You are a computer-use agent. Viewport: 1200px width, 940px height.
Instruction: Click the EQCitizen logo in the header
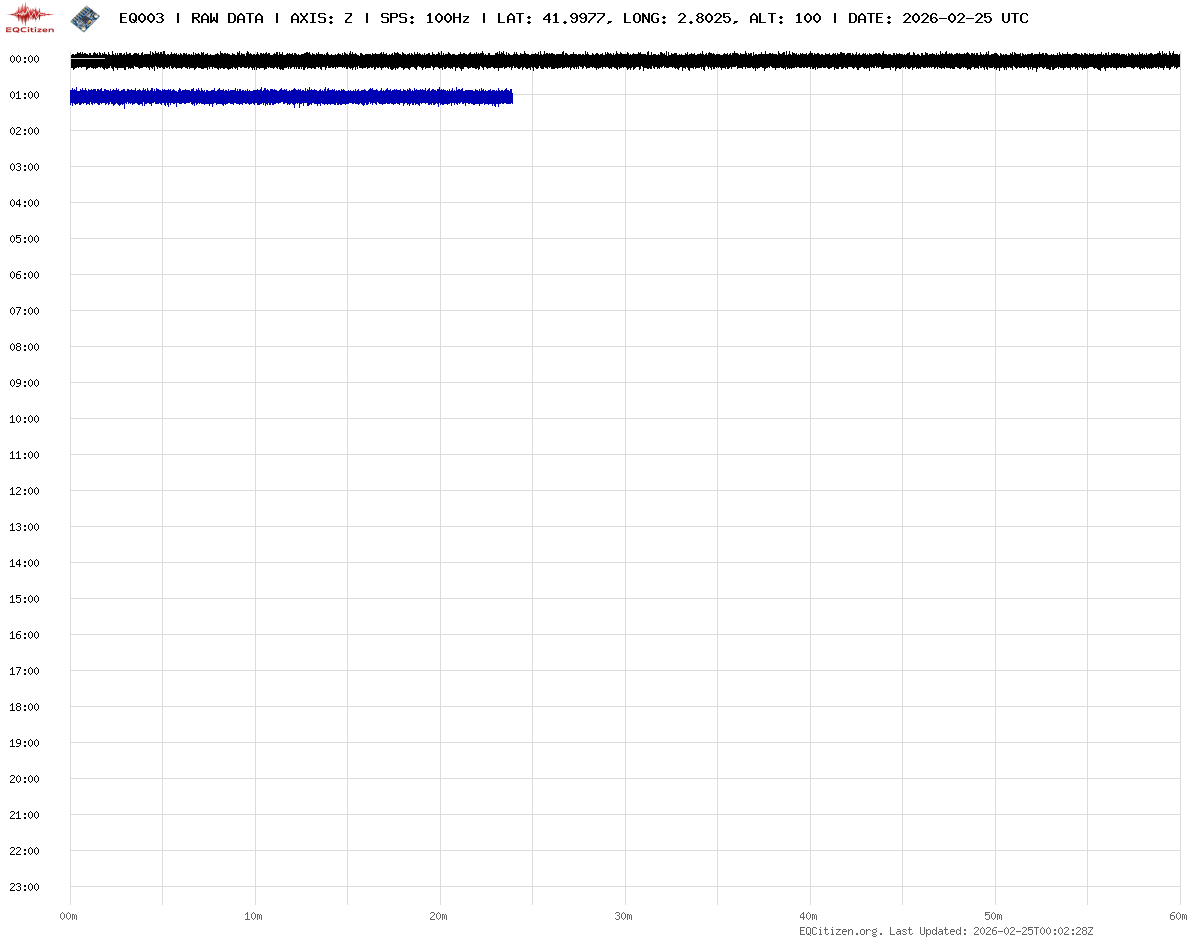(x=30, y=18)
